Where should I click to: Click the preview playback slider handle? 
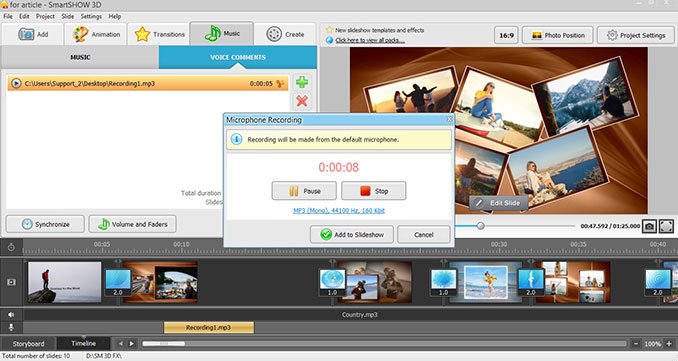point(480,226)
